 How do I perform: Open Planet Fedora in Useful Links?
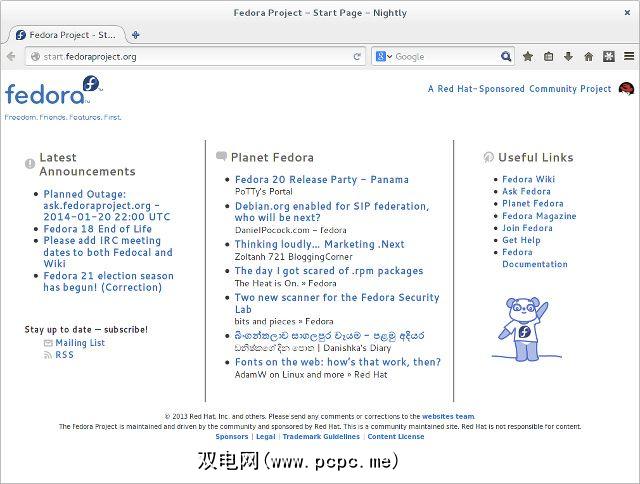point(533,203)
